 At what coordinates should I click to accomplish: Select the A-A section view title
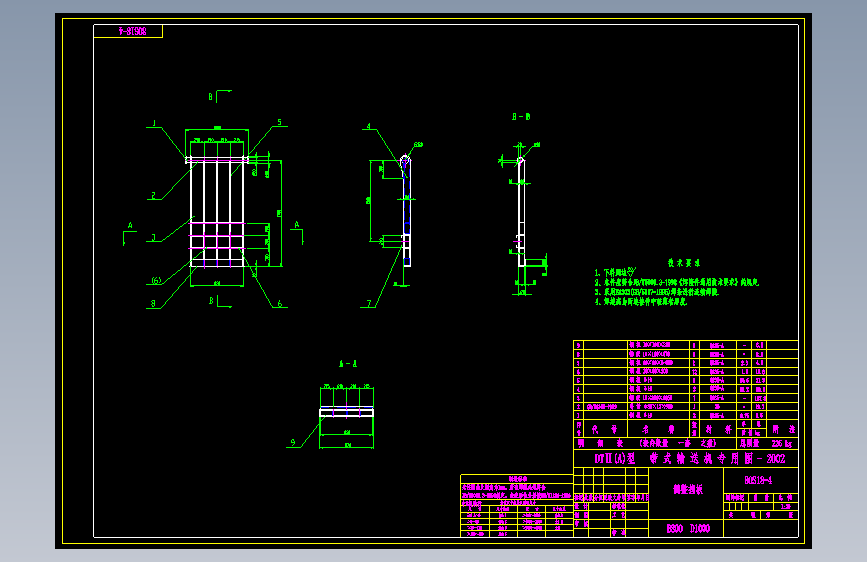coord(348,364)
